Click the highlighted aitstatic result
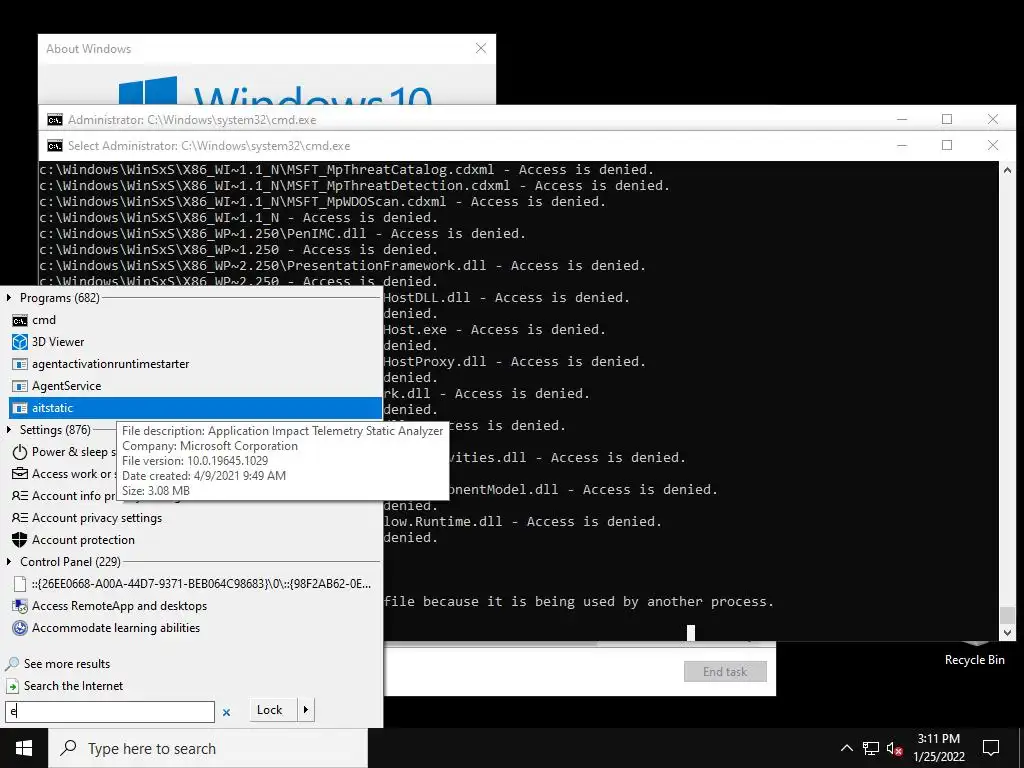Image resolution: width=1024 pixels, height=768 pixels. (x=195, y=408)
